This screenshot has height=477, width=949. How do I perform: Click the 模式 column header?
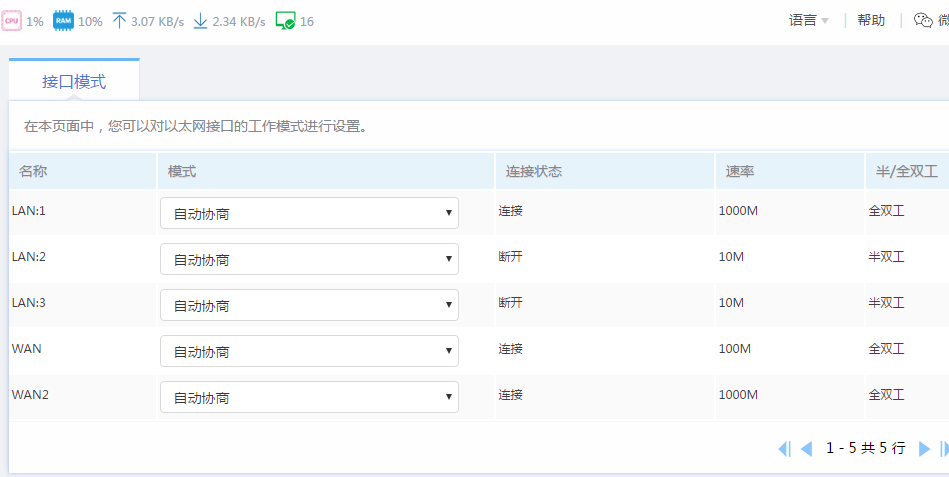pos(326,171)
